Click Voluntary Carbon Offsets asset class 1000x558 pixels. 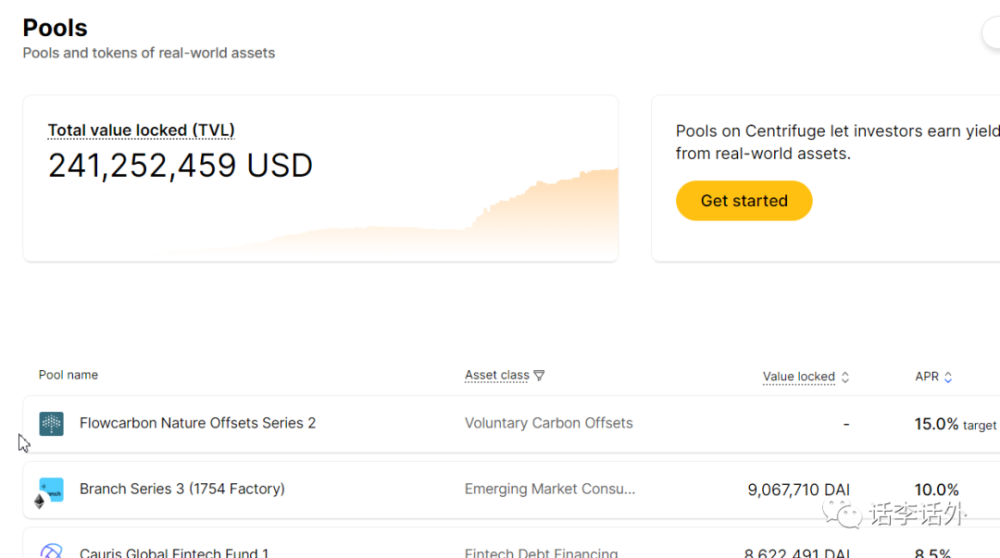pyautogui.click(x=548, y=423)
